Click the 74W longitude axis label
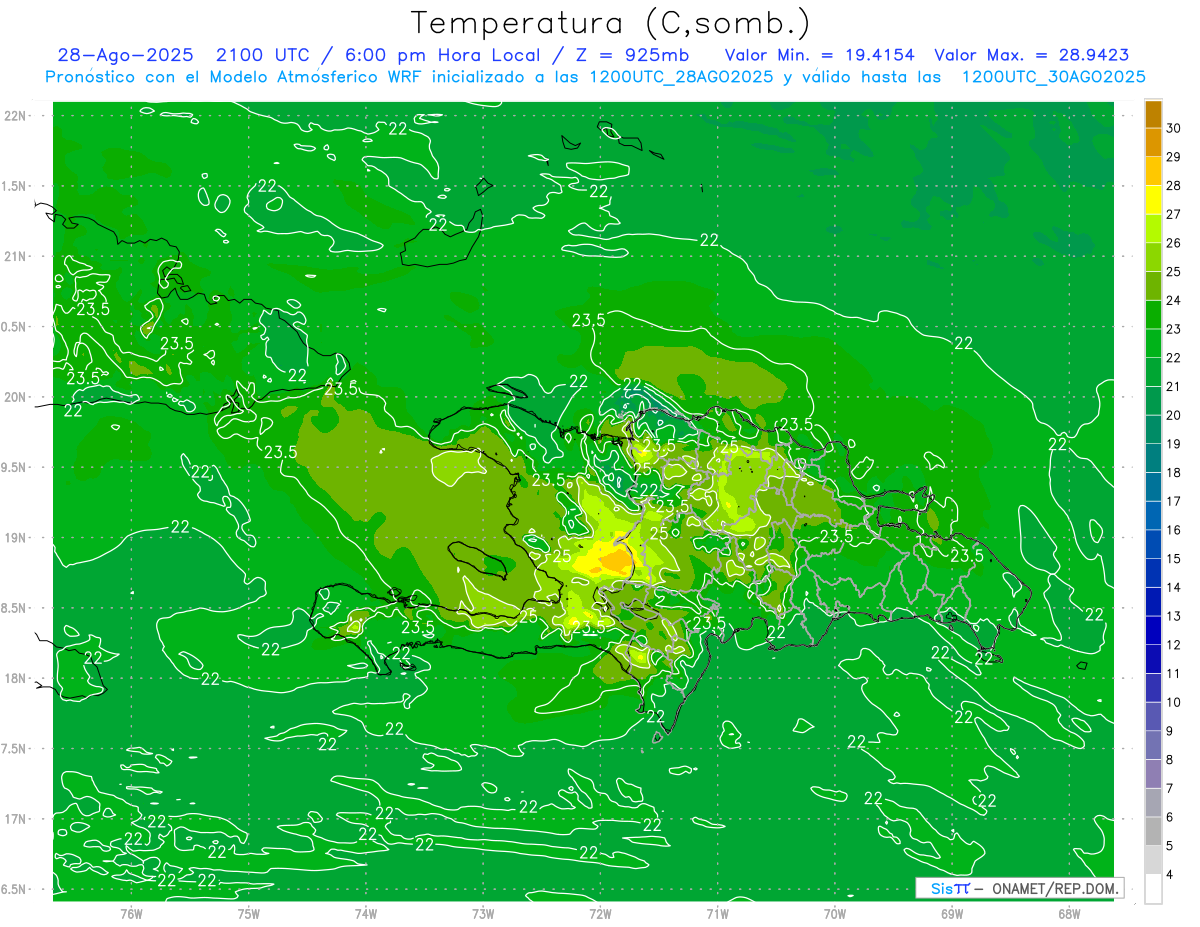The image size is (1200, 927). coord(366,914)
